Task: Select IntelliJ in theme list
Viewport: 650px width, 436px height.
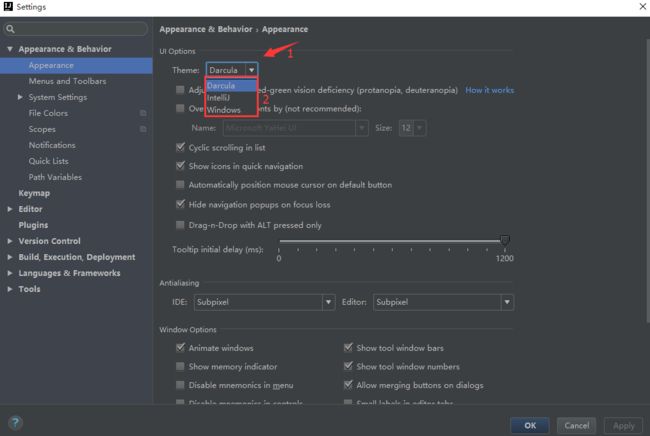Action: tap(231, 98)
